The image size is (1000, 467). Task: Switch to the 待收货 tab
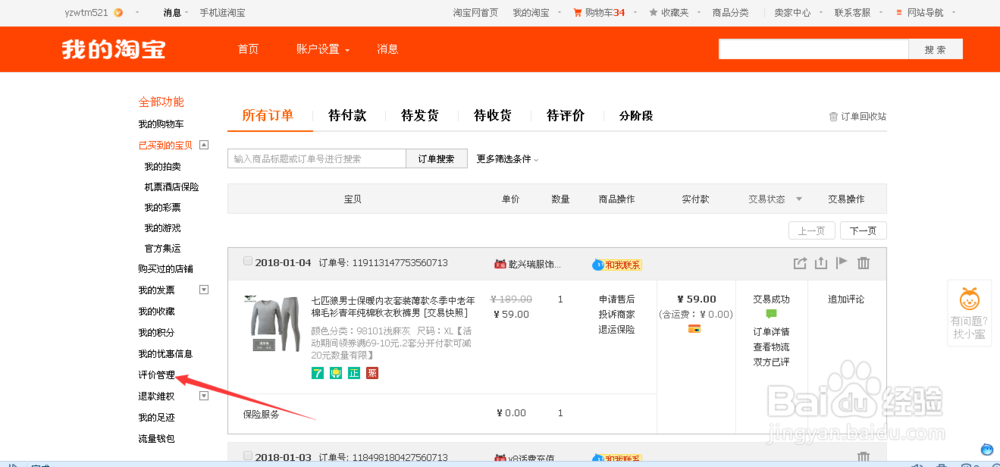tap(493, 116)
